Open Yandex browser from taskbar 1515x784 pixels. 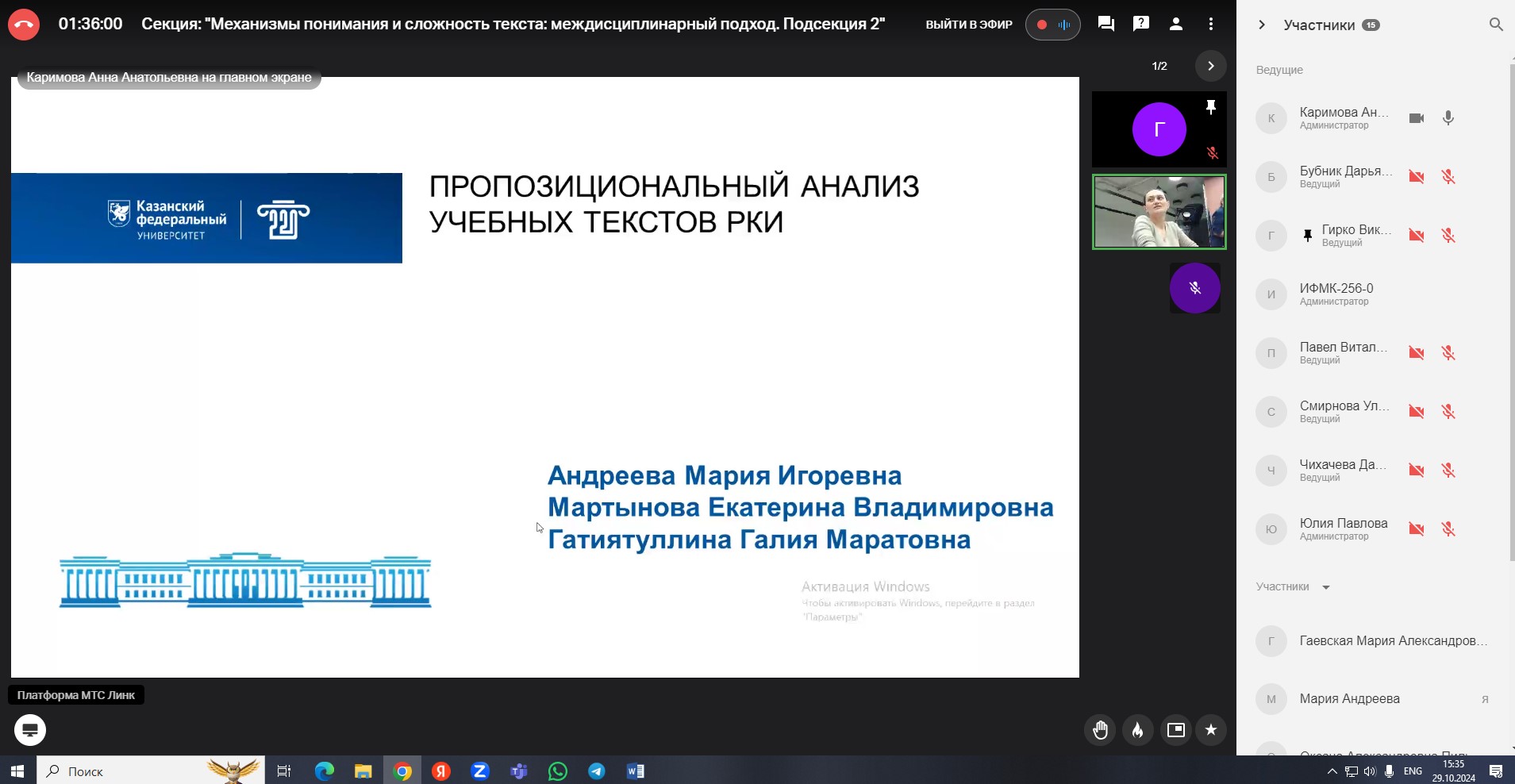(x=441, y=771)
